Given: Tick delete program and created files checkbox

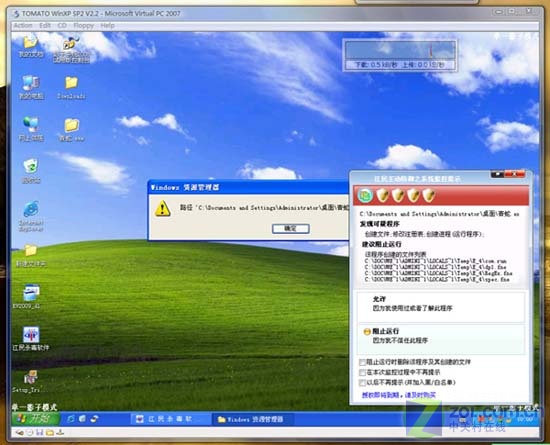Looking at the screenshot, I should (362, 362).
